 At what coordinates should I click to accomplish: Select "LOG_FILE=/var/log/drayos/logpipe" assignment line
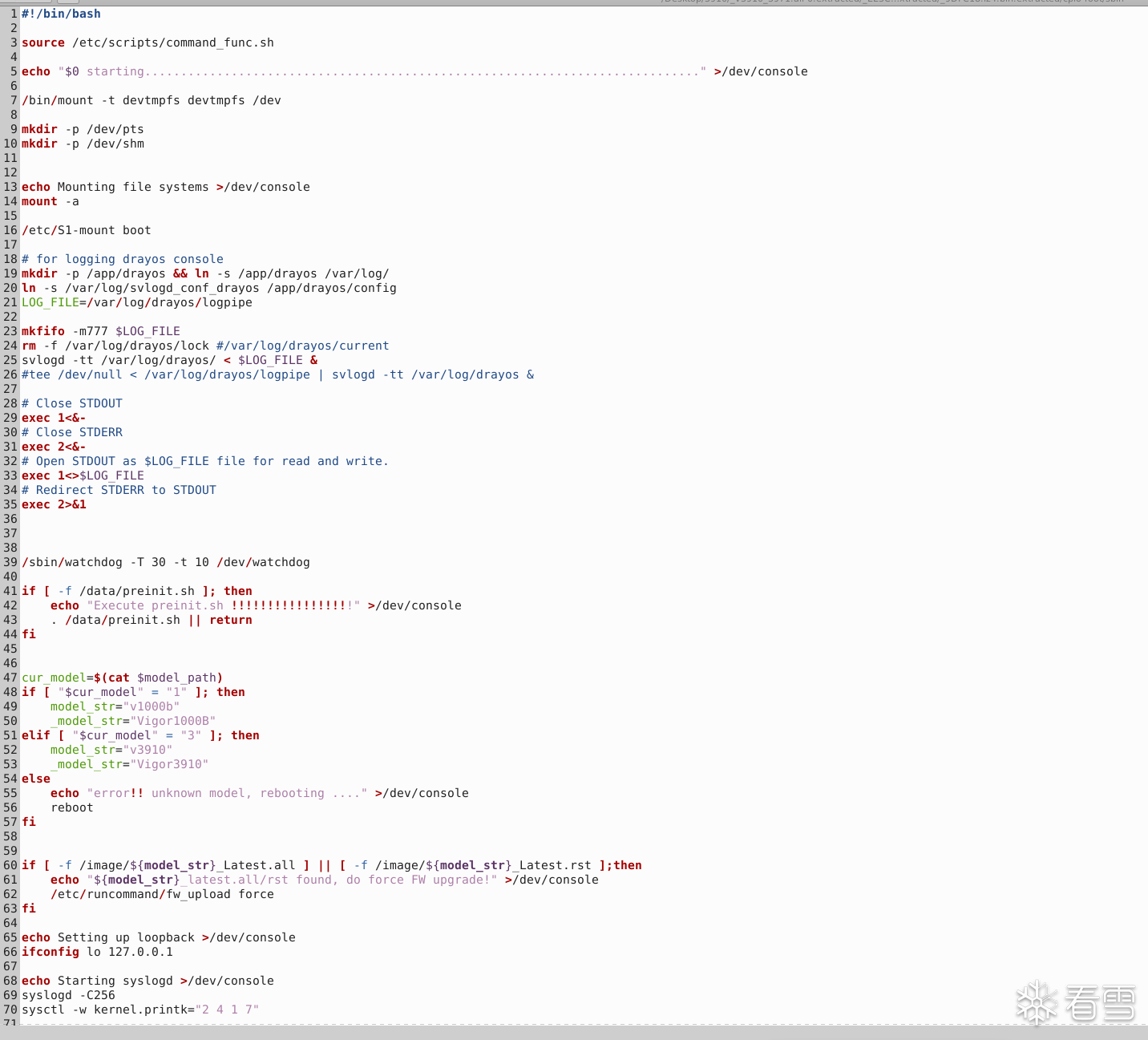coord(137,302)
